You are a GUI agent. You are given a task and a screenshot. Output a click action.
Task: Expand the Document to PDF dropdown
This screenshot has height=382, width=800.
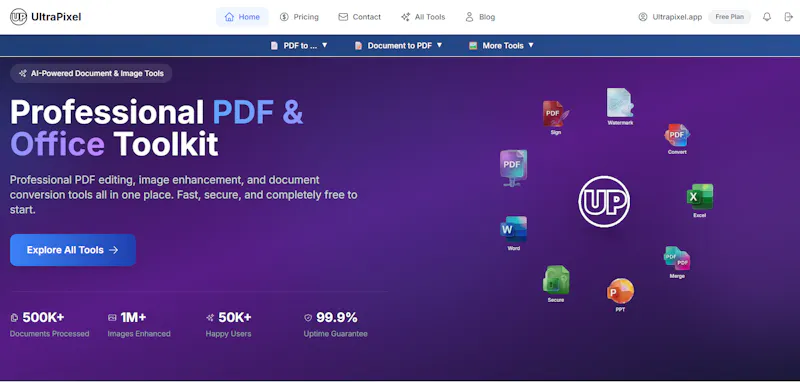pyautogui.click(x=398, y=45)
